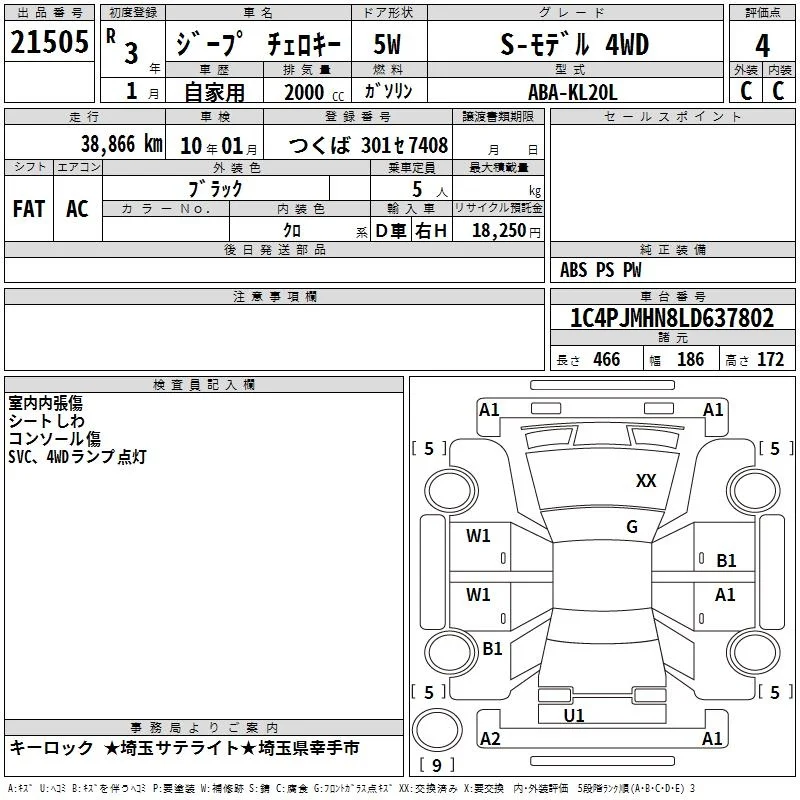Image resolution: width=800 pixels, height=800 pixels.
Task: Select inspector note シートしわ
Action: tap(46, 421)
